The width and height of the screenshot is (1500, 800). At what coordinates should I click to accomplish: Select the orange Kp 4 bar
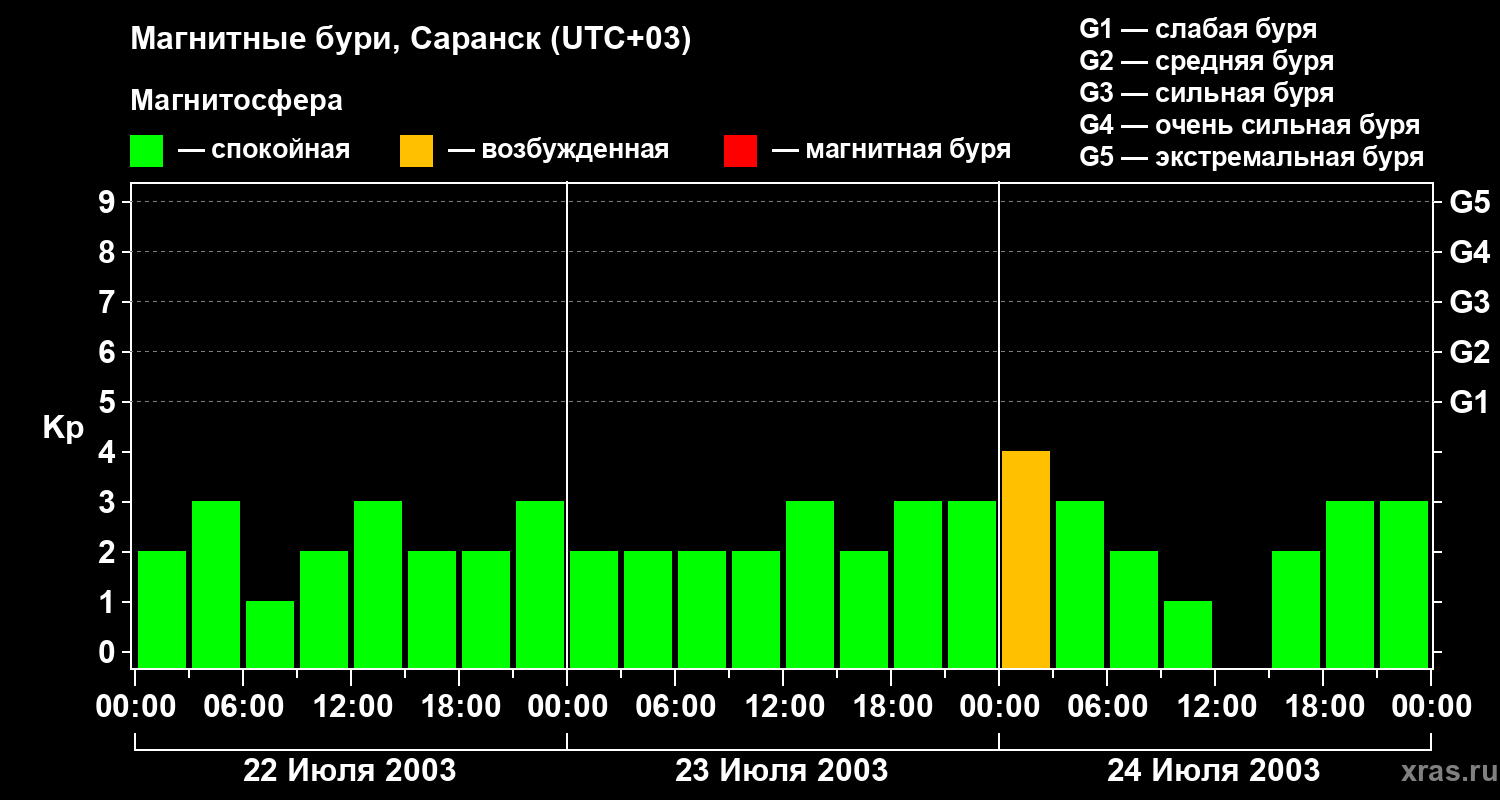pos(1026,559)
